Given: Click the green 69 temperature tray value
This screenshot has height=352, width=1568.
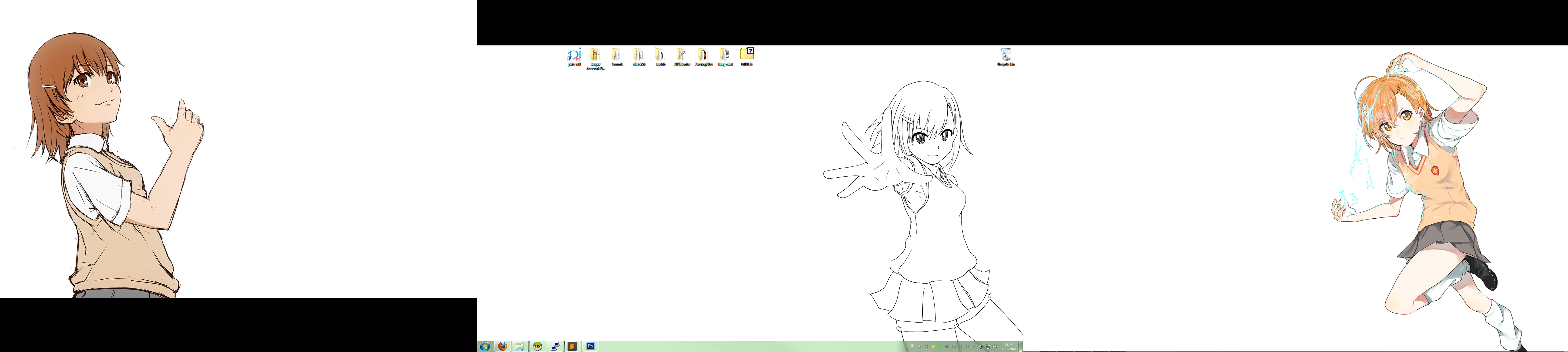Looking at the screenshot, I should [x=940, y=347].
